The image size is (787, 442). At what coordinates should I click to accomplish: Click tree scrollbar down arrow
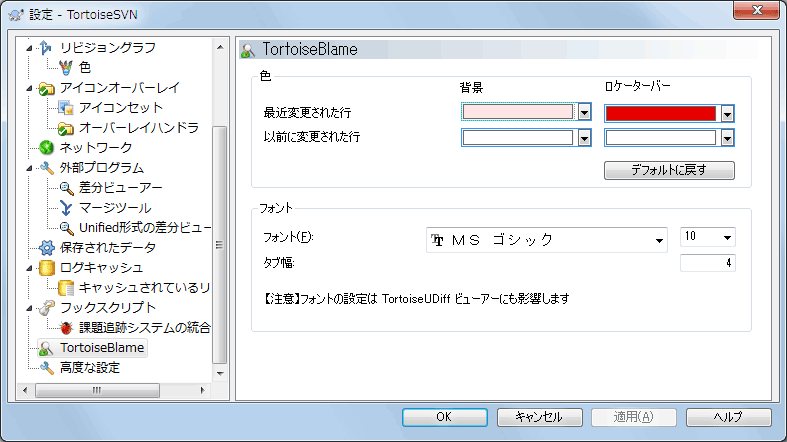220,374
